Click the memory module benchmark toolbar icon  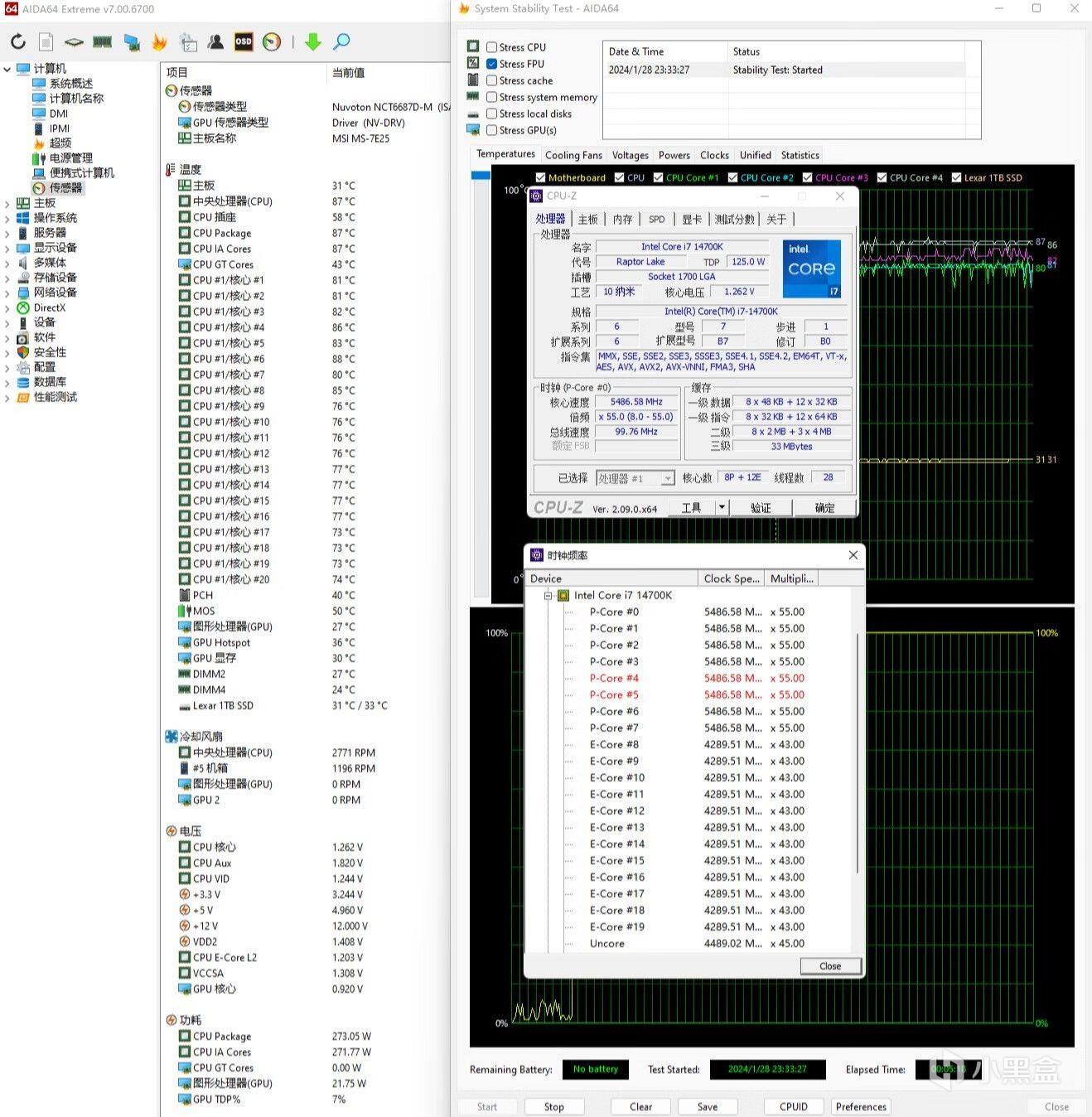pos(103,41)
